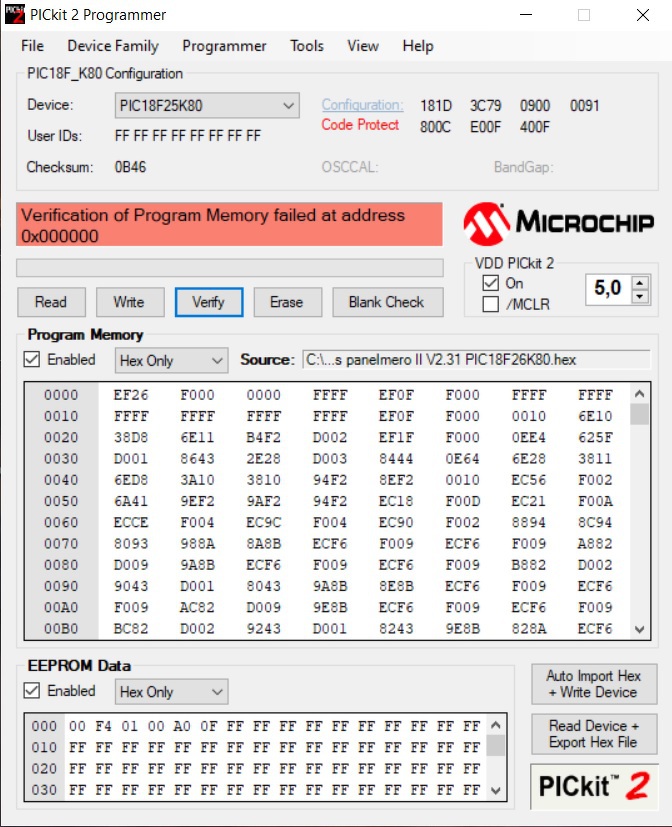Toggle the /MCLR checkbox
The height and width of the screenshot is (827, 672).
[x=491, y=304]
